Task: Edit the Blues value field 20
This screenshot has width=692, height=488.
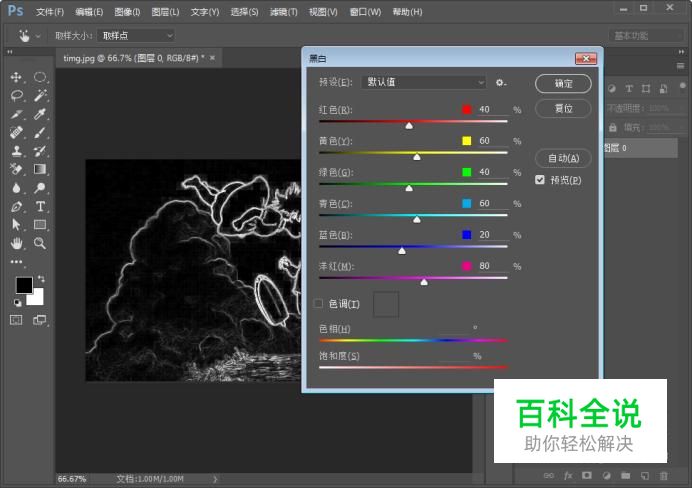Action: click(x=492, y=234)
